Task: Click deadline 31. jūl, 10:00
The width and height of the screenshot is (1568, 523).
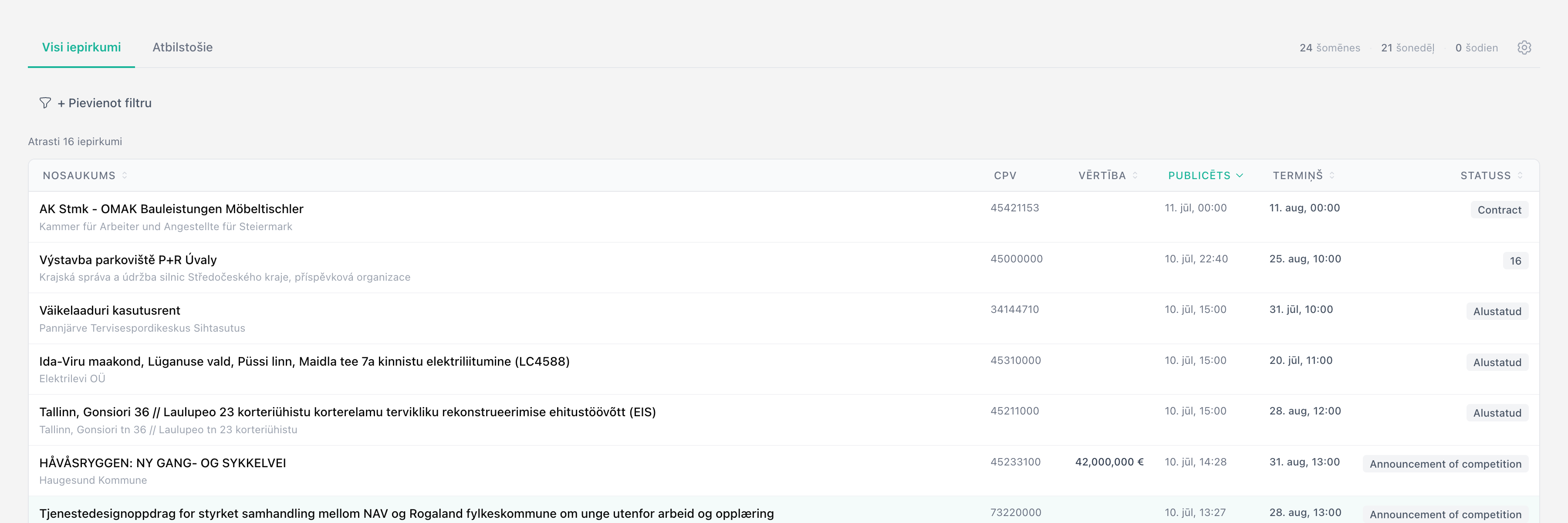Action: [1301, 309]
